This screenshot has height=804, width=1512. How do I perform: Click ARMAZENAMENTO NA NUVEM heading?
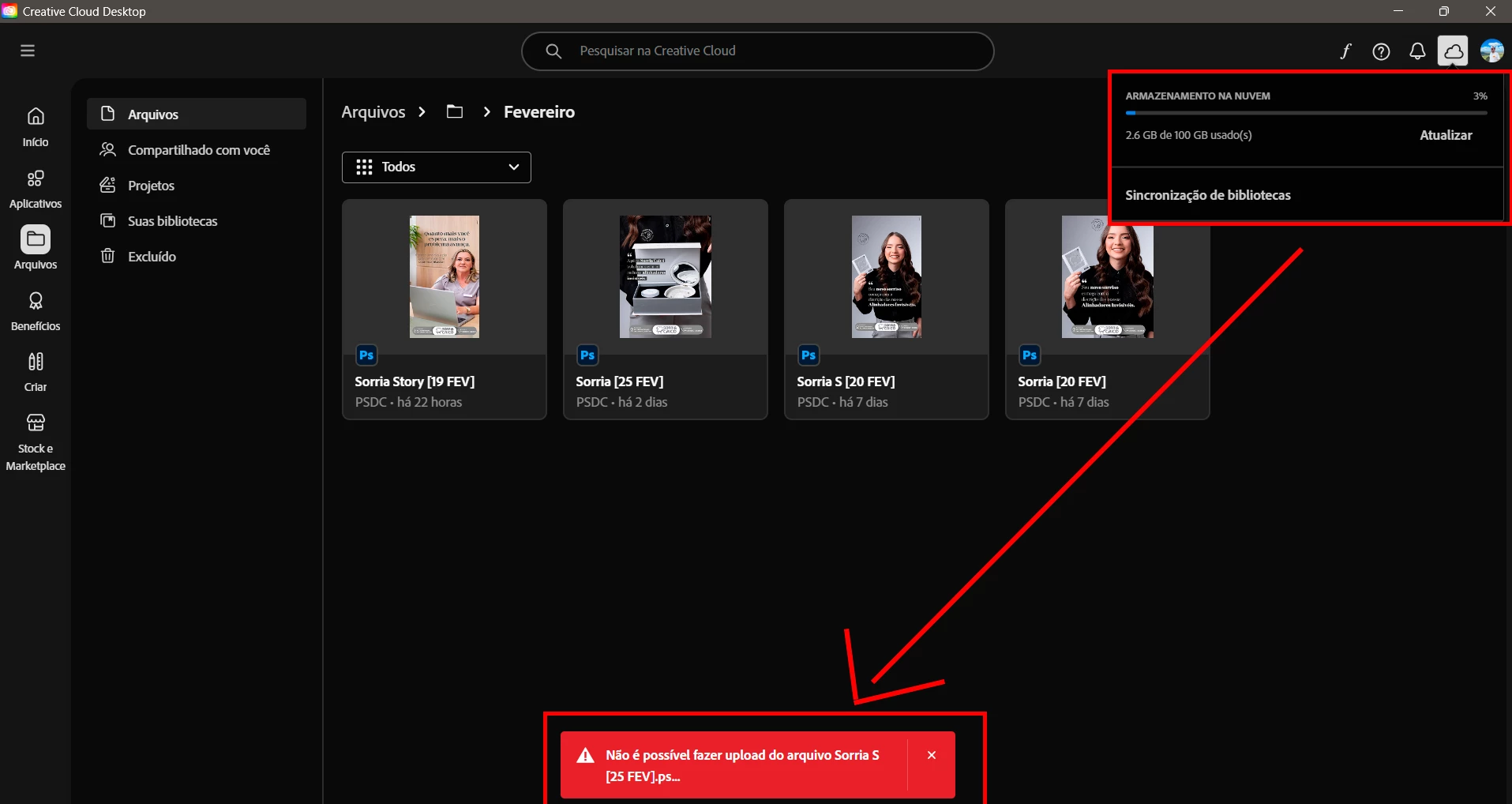(1198, 96)
